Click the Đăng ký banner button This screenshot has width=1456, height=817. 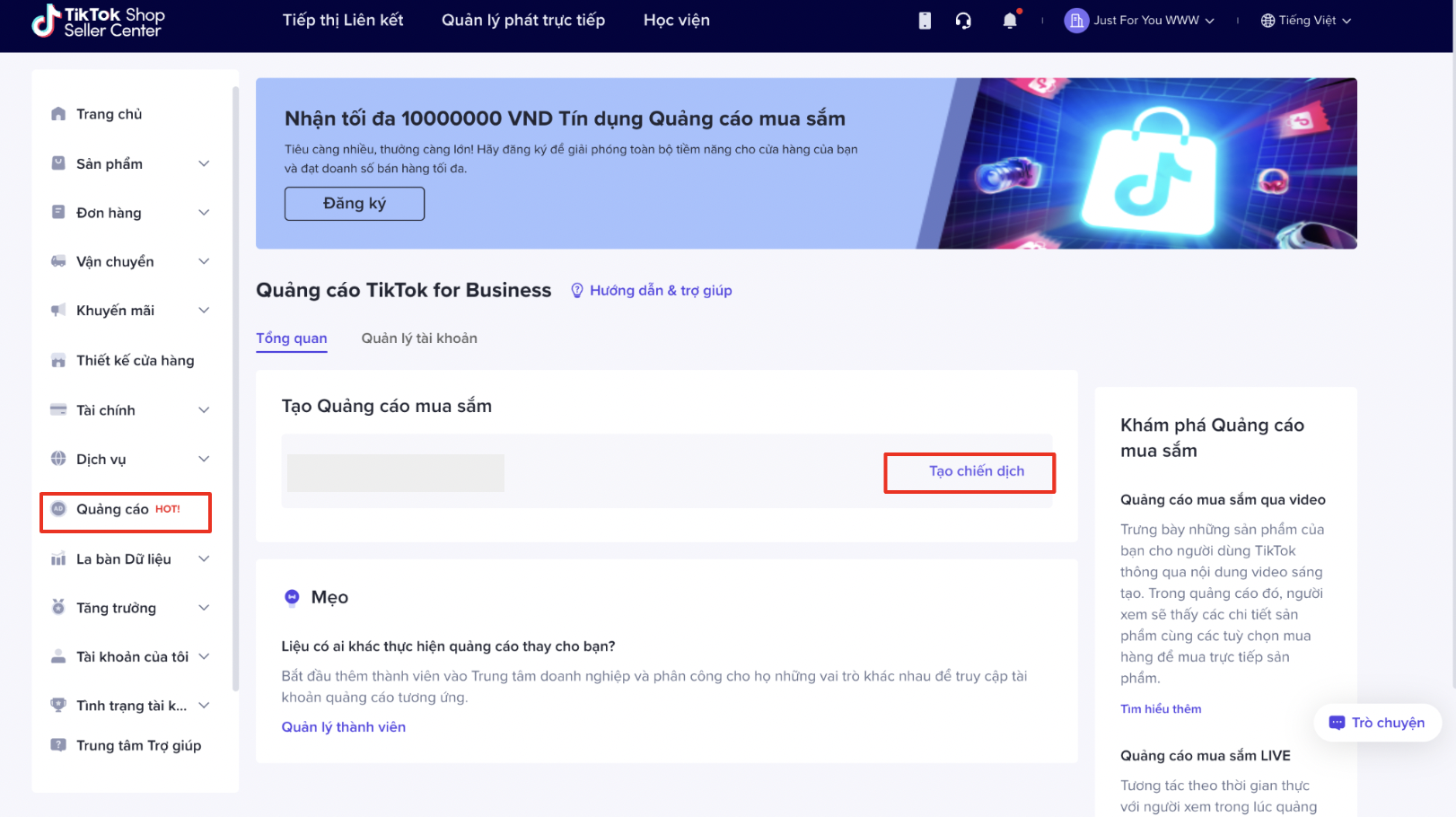pyautogui.click(x=355, y=204)
